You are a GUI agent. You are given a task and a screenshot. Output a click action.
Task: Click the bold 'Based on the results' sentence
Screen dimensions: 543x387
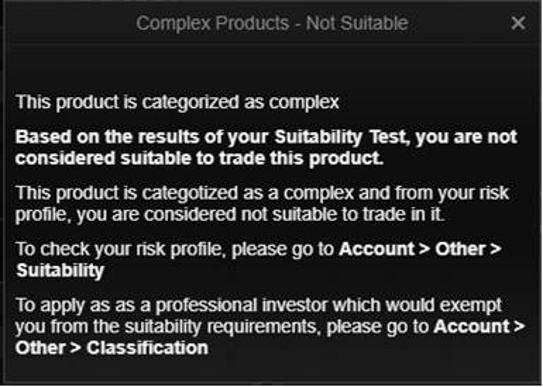pyautogui.click(x=266, y=148)
